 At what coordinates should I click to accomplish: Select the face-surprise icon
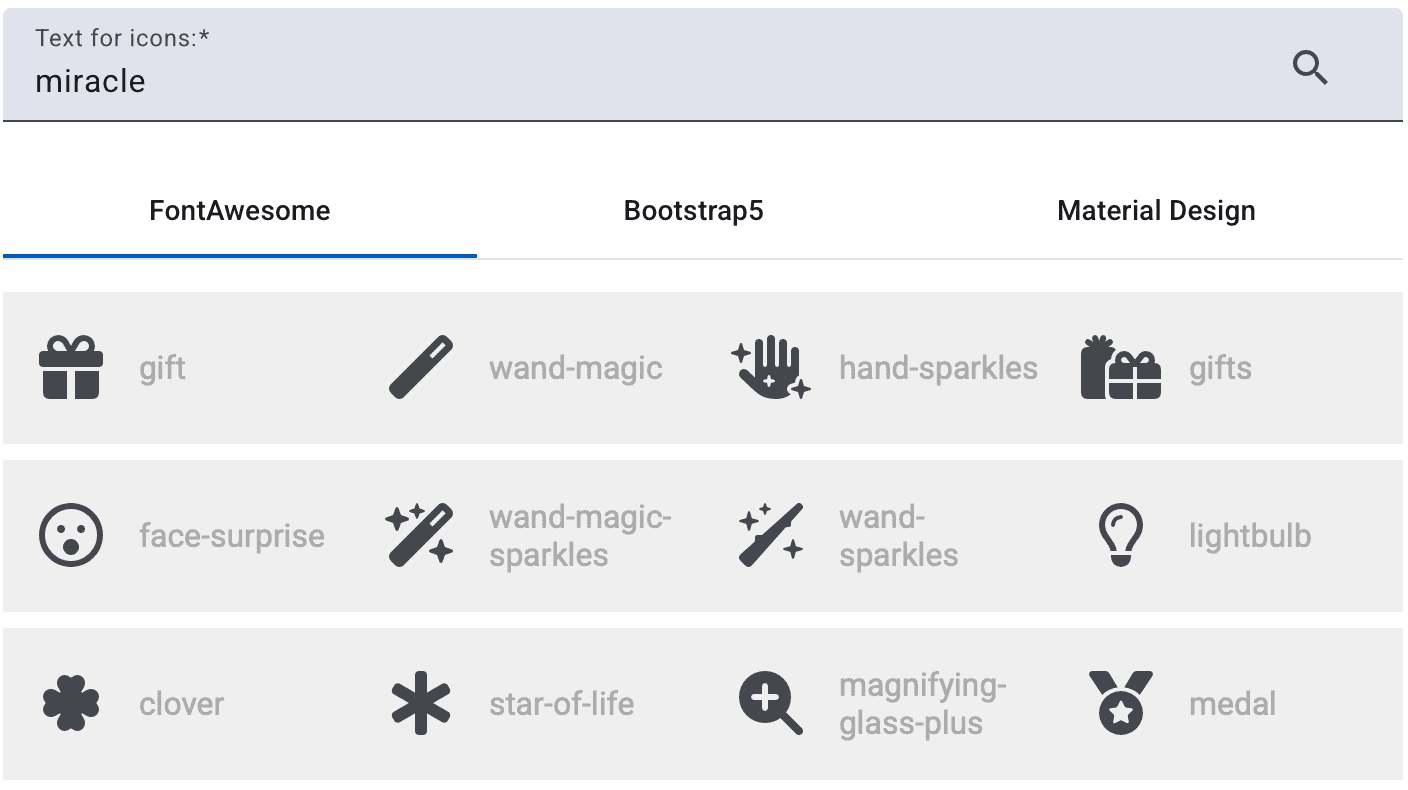pos(70,535)
